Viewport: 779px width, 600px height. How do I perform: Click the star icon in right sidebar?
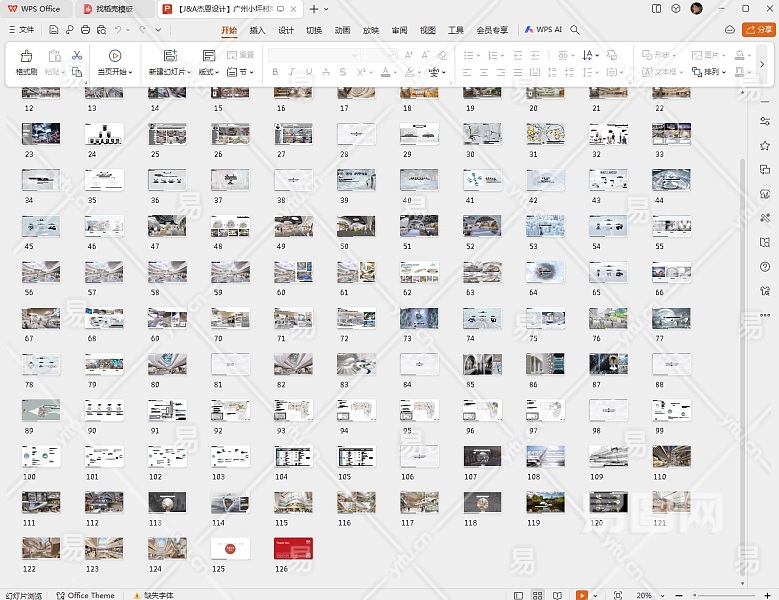coord(765,146)
